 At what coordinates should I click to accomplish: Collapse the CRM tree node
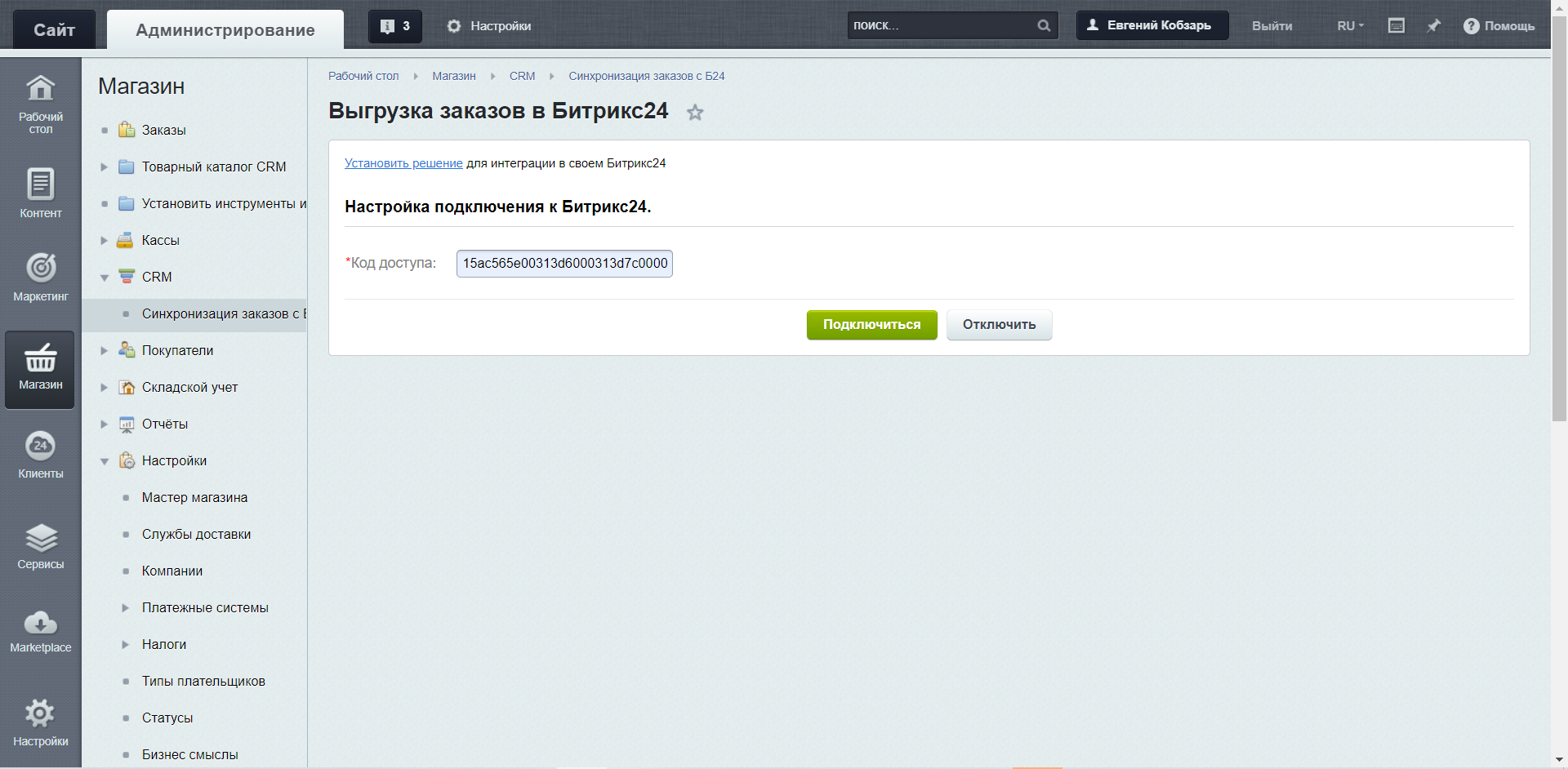(104, 278)
